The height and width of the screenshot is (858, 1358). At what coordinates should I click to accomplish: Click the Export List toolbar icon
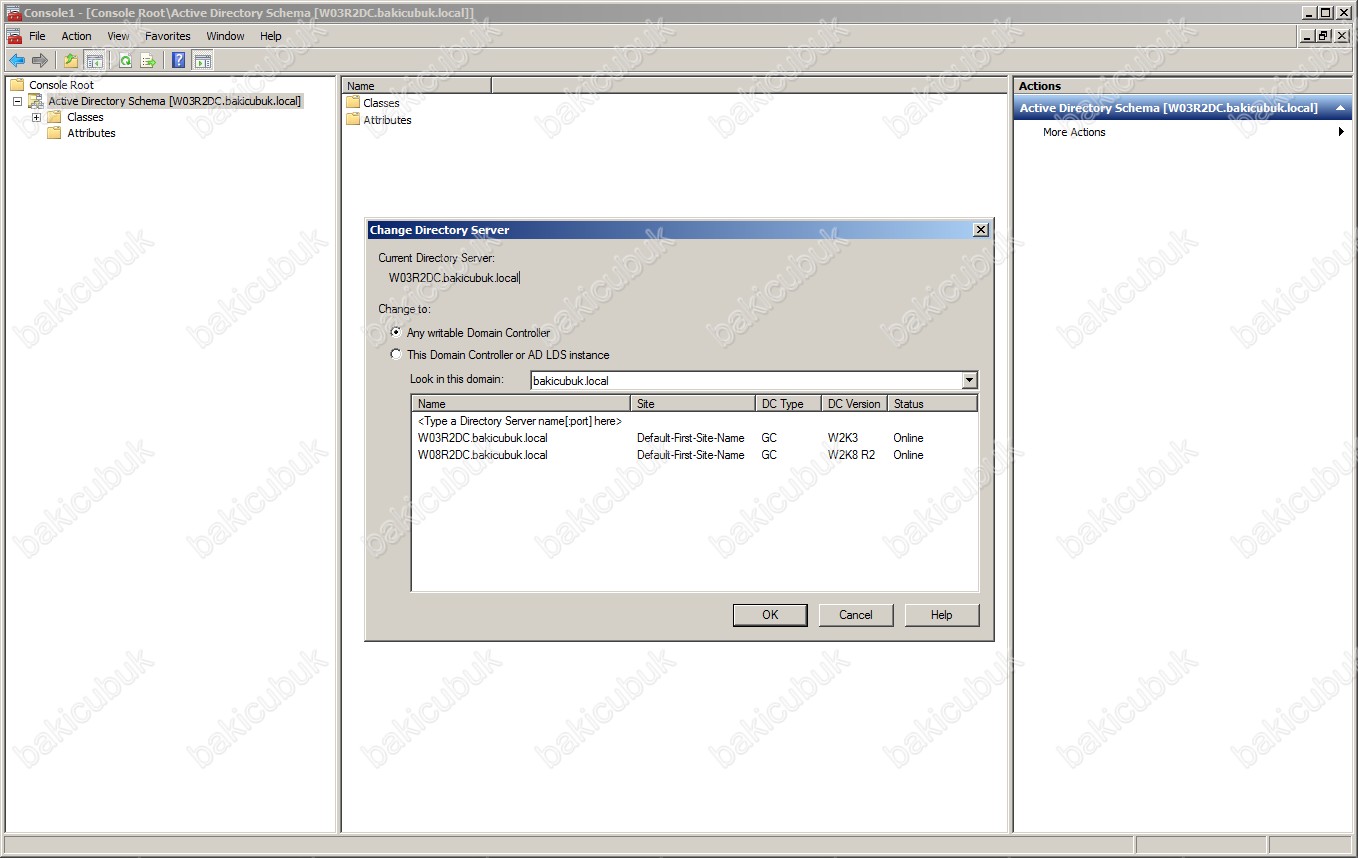pyautogui.click(x=148, y=61)
